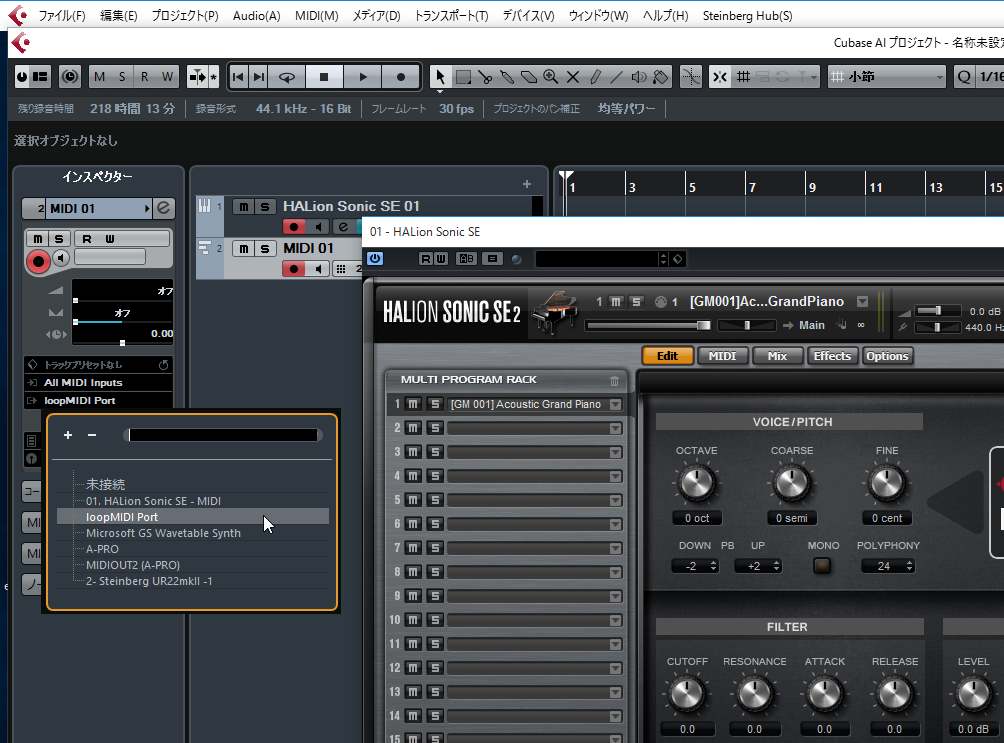This screenshot has height=743, width=1004.
Task: Toggle the Cycle loop button
Action: tap(287, 78)
